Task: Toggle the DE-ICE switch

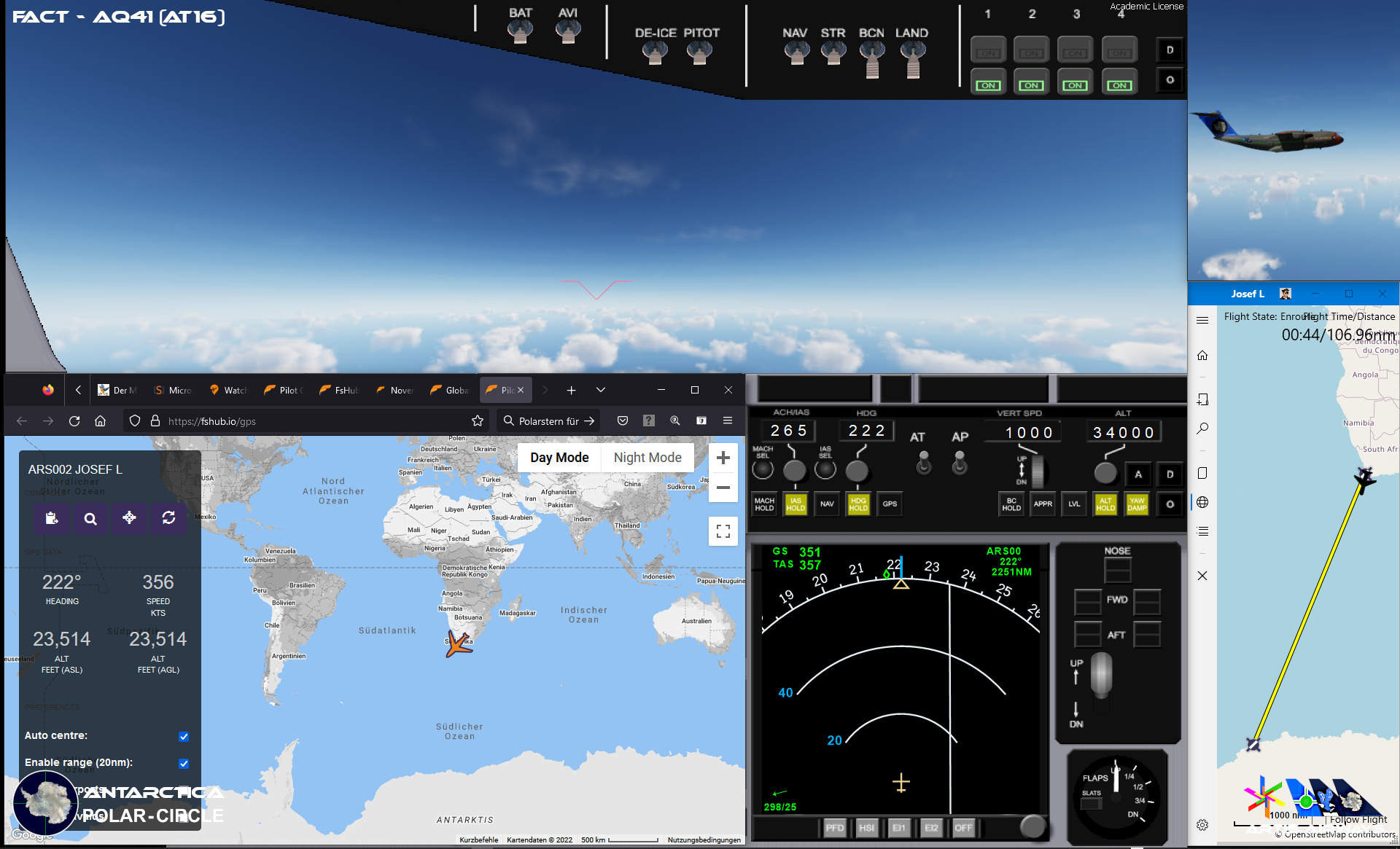Action: click(655, 52)
